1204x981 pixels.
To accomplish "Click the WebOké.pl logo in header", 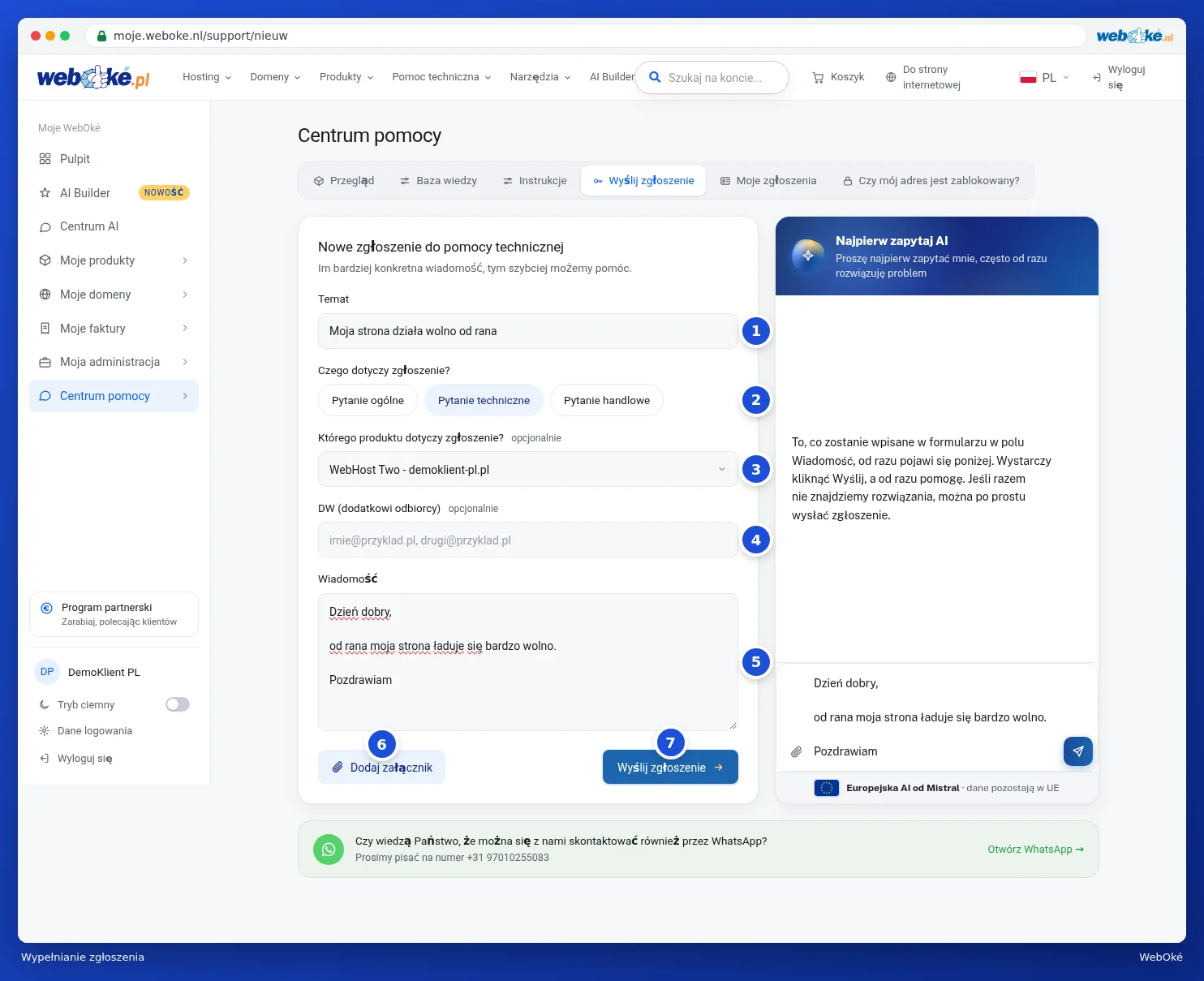I will 93,77.
